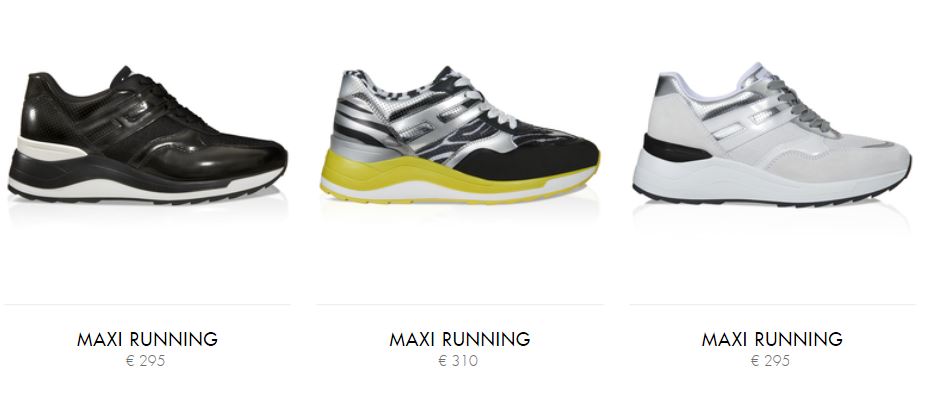Click Maxi Running title under white sneaker
The height and width of the screenshot is (408, 932).
click(772, 339)
